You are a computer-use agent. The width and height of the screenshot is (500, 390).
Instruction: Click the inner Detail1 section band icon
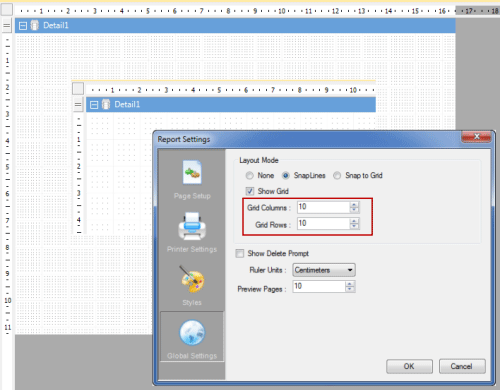coord(106,105)
